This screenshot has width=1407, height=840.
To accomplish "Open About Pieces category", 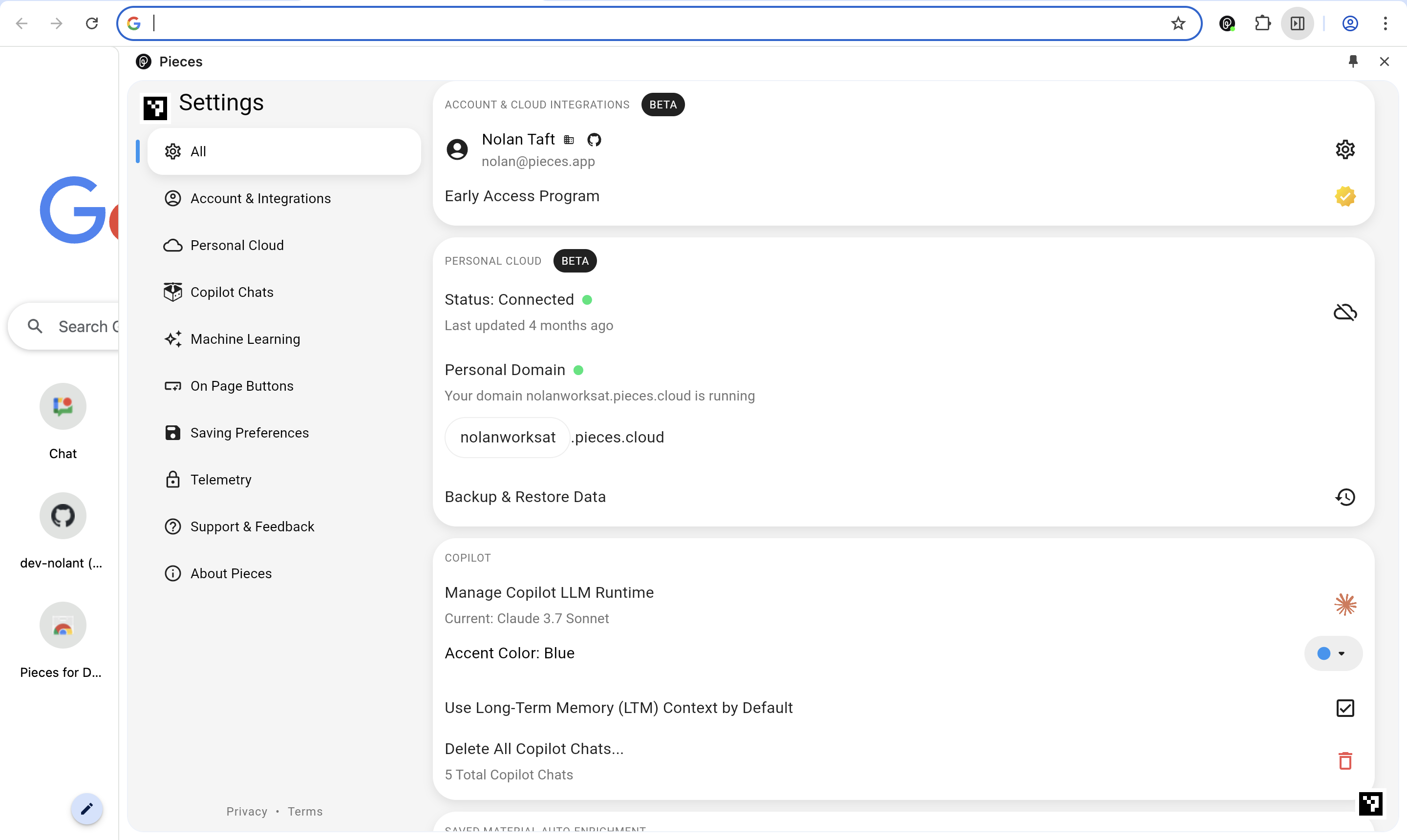I will (284, 573).
